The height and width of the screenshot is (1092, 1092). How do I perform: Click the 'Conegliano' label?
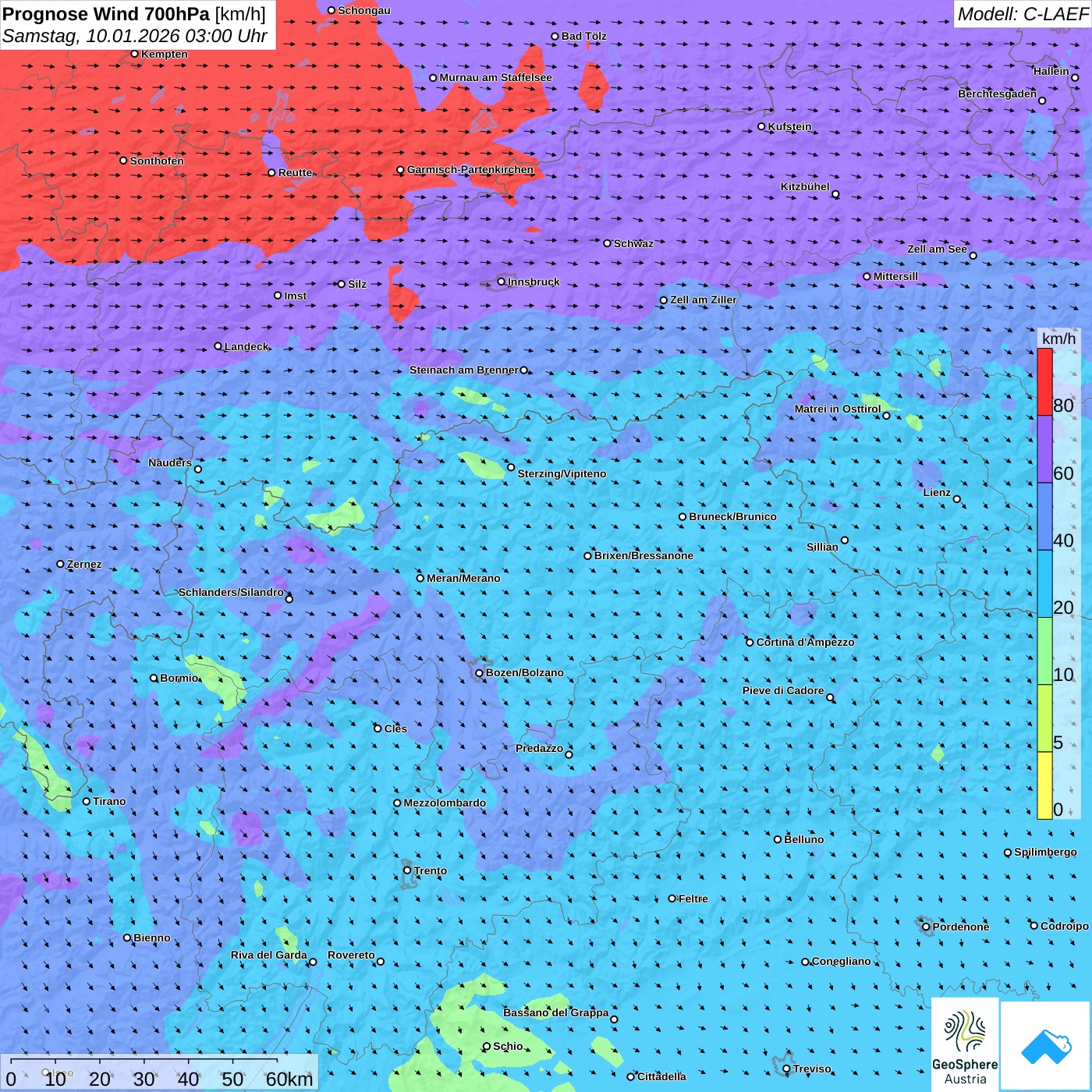841,961
